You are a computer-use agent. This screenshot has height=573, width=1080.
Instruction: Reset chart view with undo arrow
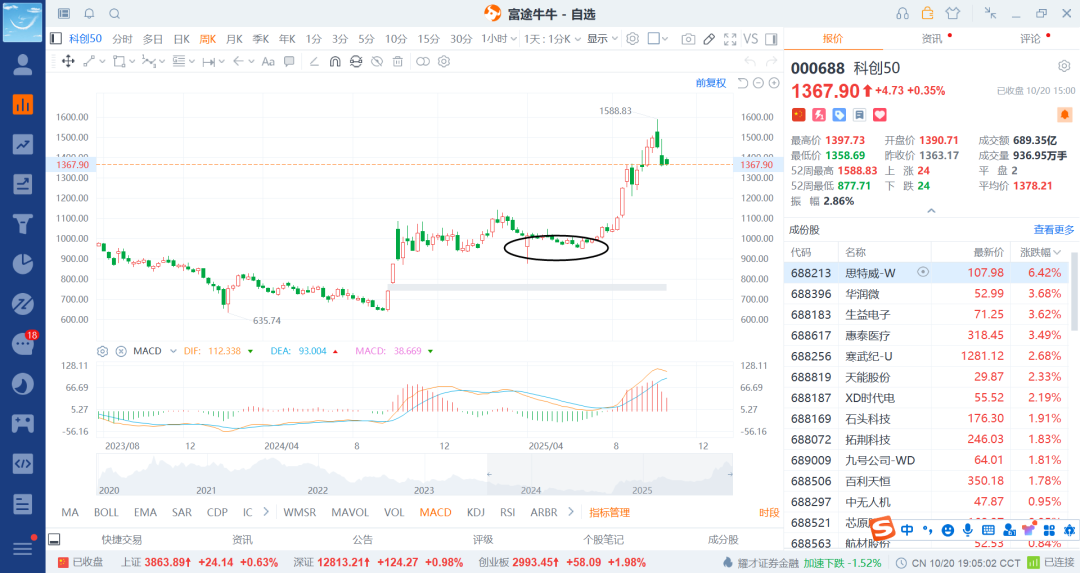pyautogui.click(x=742, y=83)
